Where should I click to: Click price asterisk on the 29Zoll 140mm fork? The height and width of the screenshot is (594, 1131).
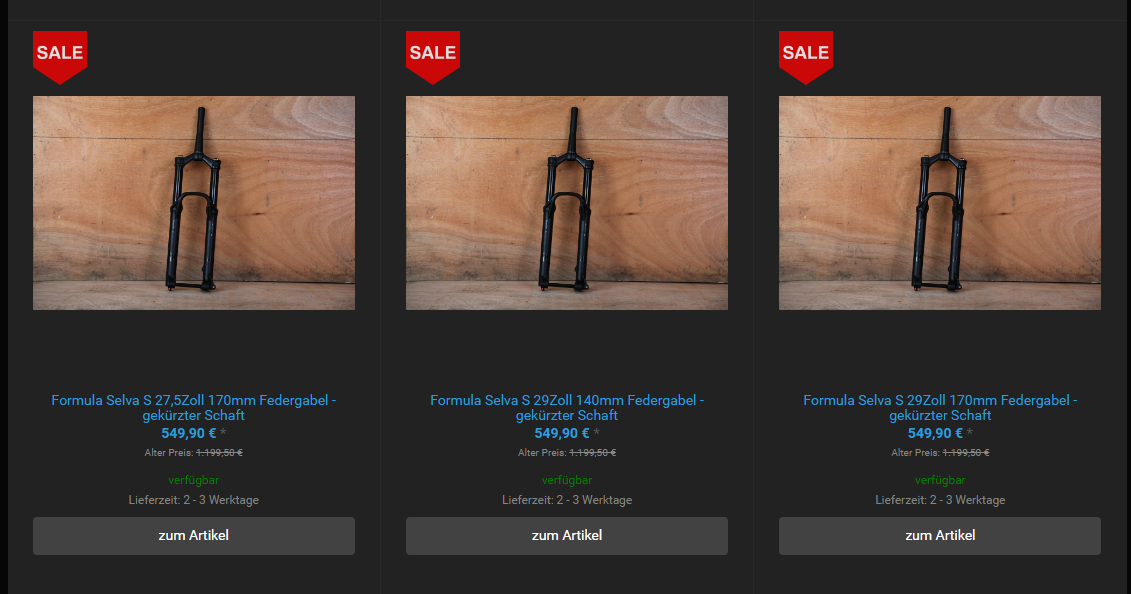[596, 433]
